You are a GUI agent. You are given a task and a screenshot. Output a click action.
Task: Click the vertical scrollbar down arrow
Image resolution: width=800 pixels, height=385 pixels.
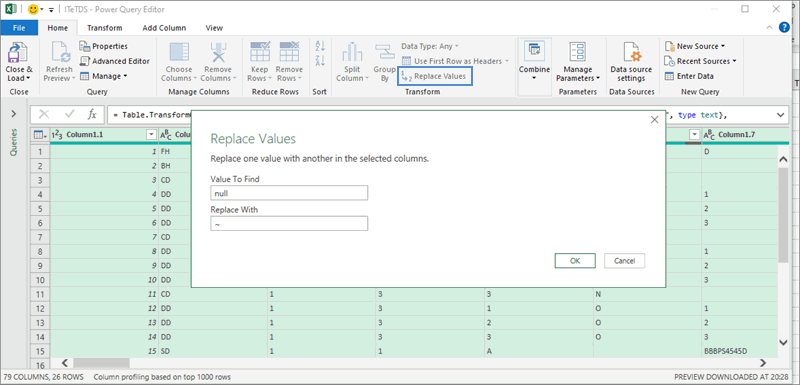coord(784,342)
